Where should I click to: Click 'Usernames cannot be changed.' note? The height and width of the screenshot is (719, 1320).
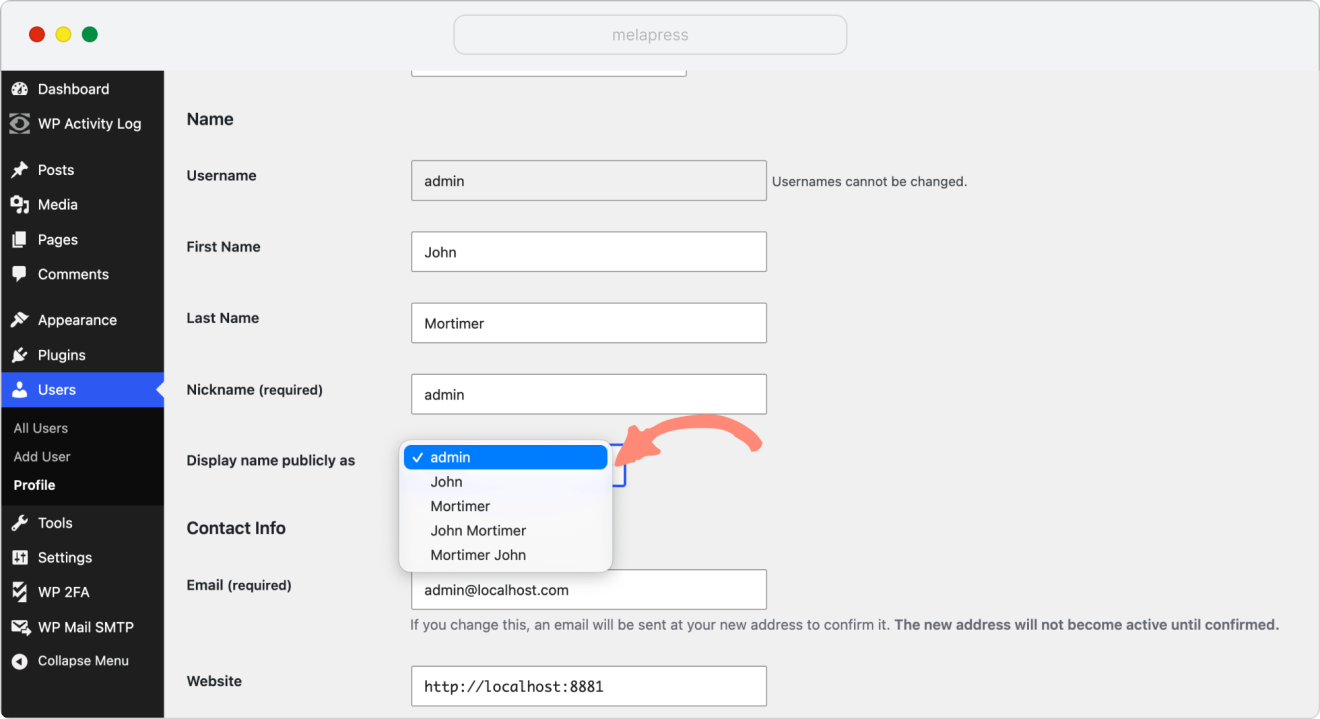pyautogui.click(x=870, y=182)
